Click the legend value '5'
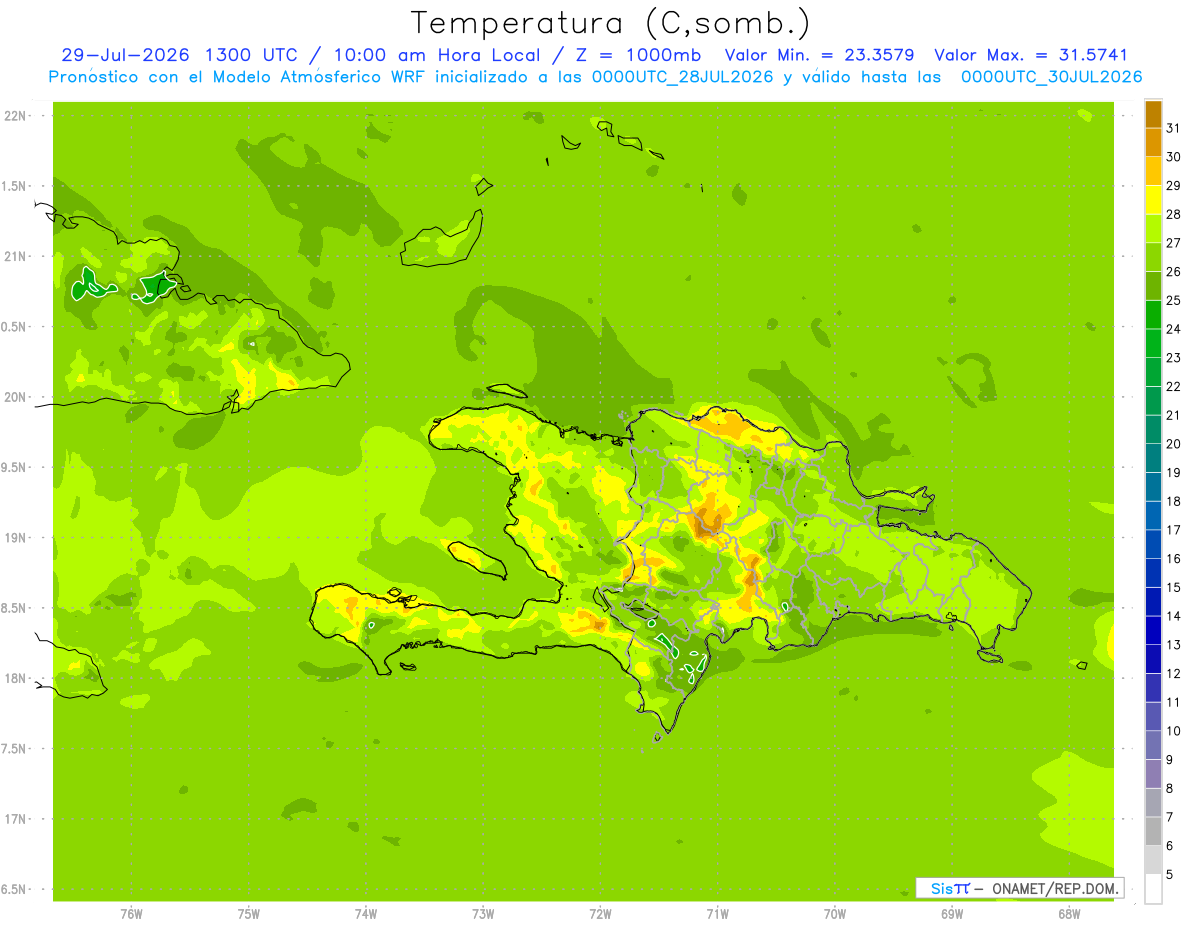This screenshot has width=1200, height=927. 1170,875
